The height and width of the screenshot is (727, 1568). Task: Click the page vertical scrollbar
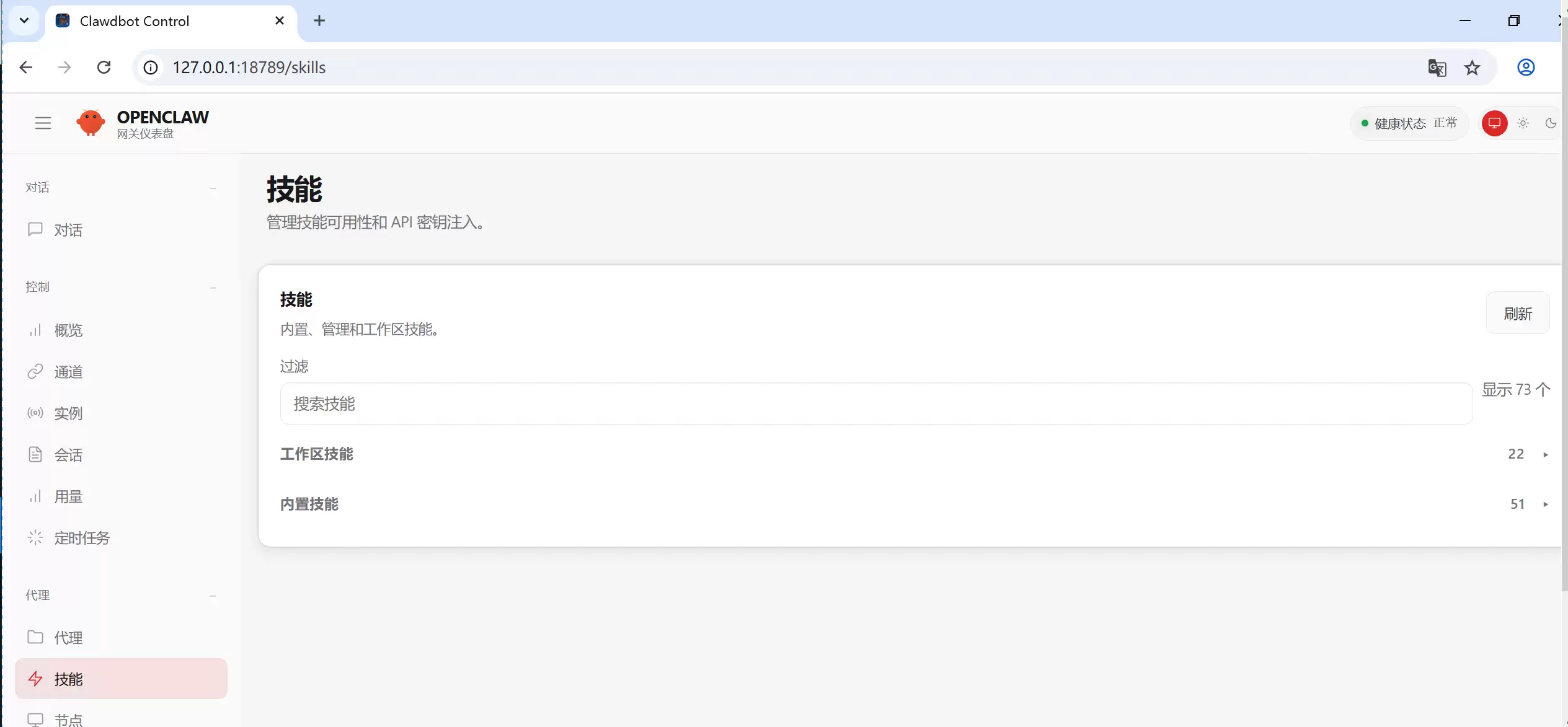click(1564, 310)
